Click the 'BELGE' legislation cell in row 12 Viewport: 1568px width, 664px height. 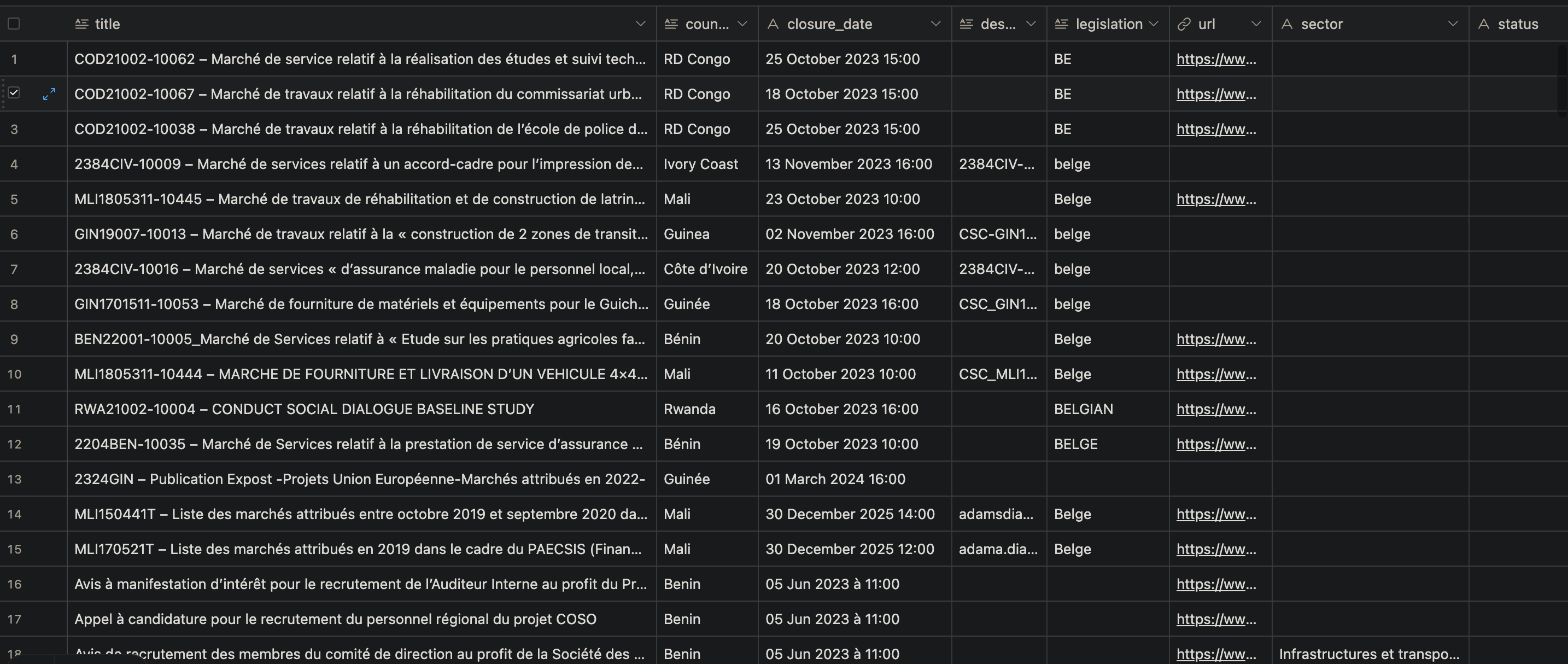coord(1108,444)
